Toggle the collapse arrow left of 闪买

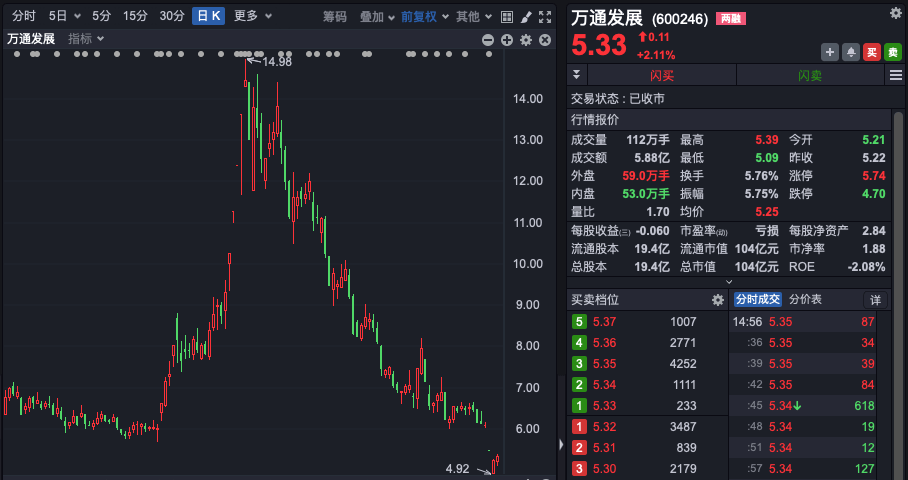coord(576,75)
